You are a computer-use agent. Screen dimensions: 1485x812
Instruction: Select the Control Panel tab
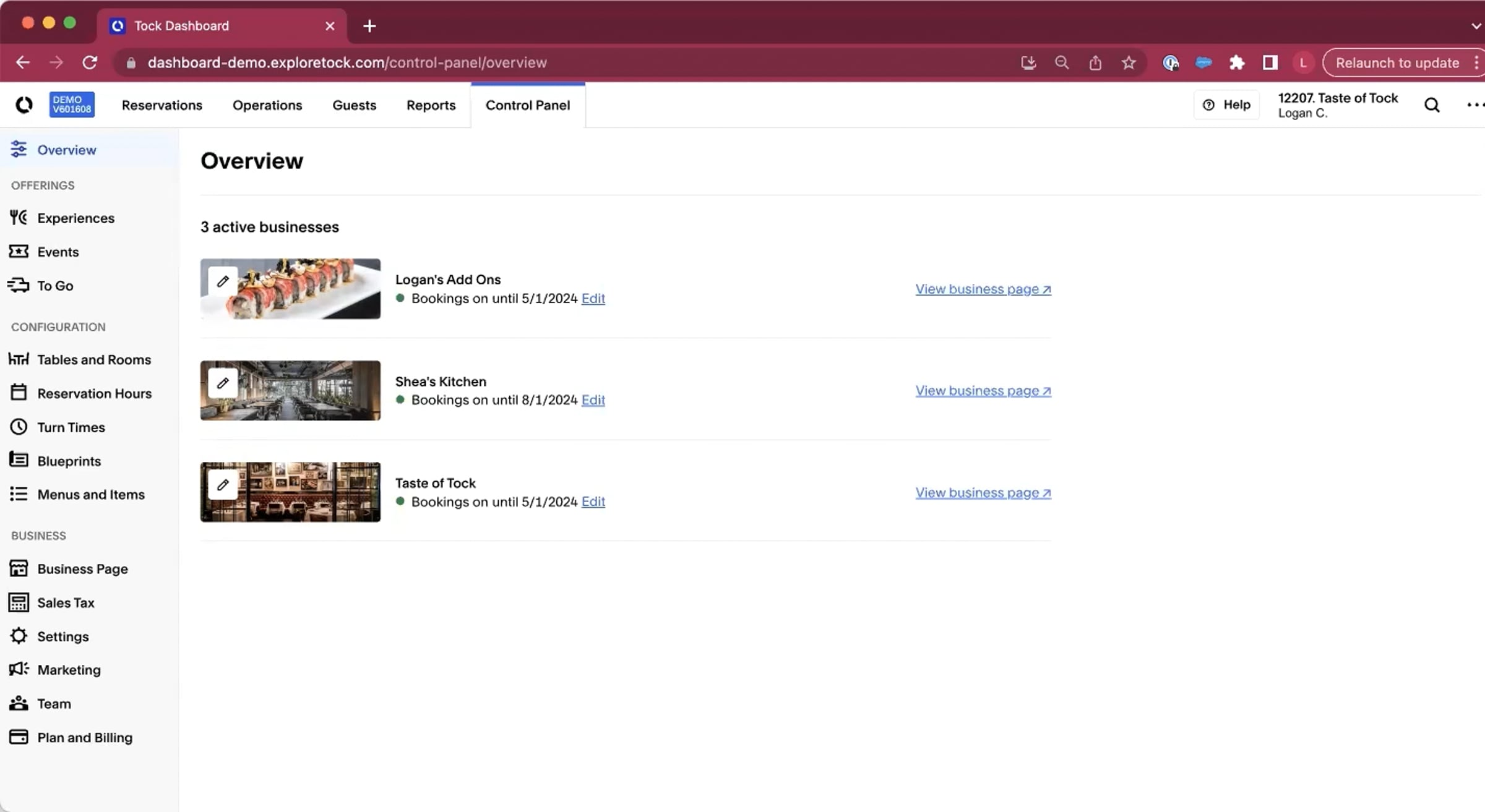[528, 105]
